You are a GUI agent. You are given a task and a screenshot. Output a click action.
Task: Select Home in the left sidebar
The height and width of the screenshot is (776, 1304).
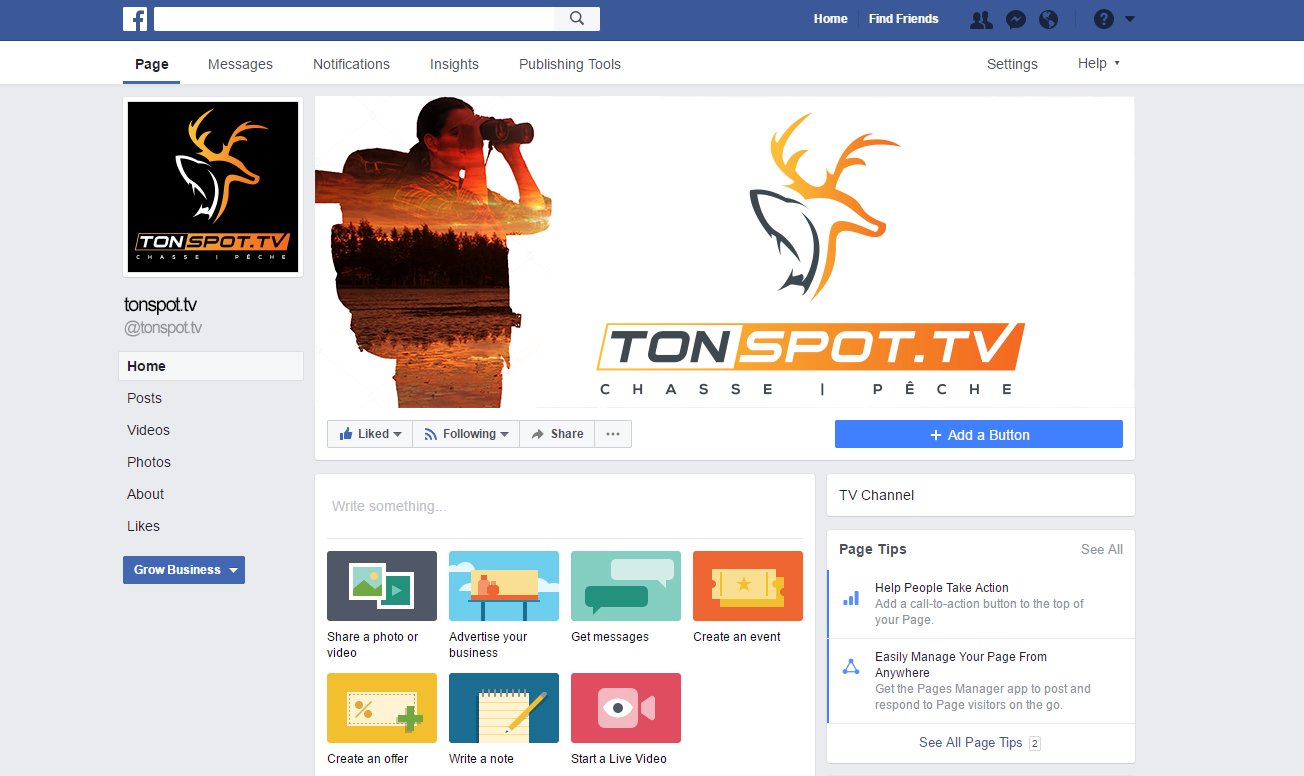click(211, 366)
